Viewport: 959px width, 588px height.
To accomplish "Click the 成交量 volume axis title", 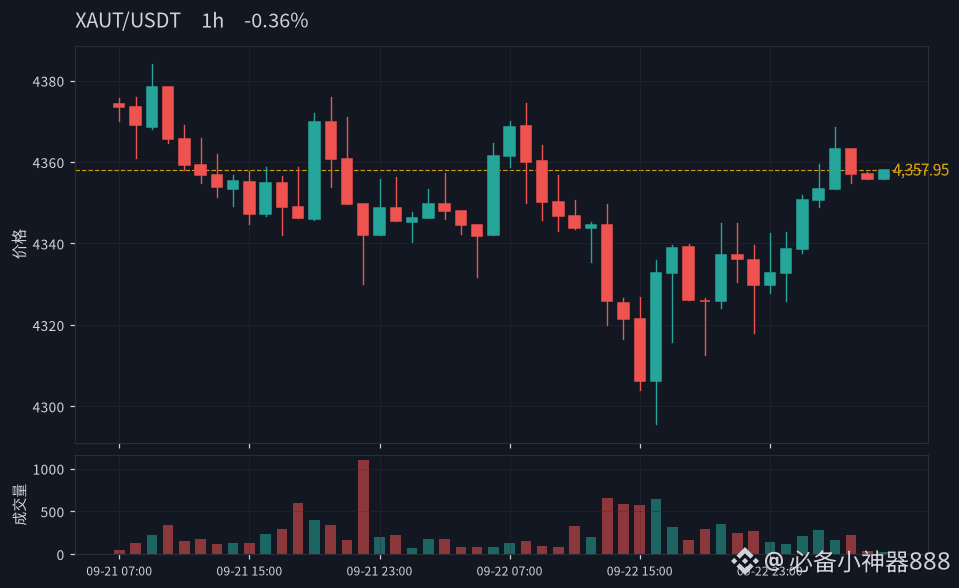I will 20,505.
